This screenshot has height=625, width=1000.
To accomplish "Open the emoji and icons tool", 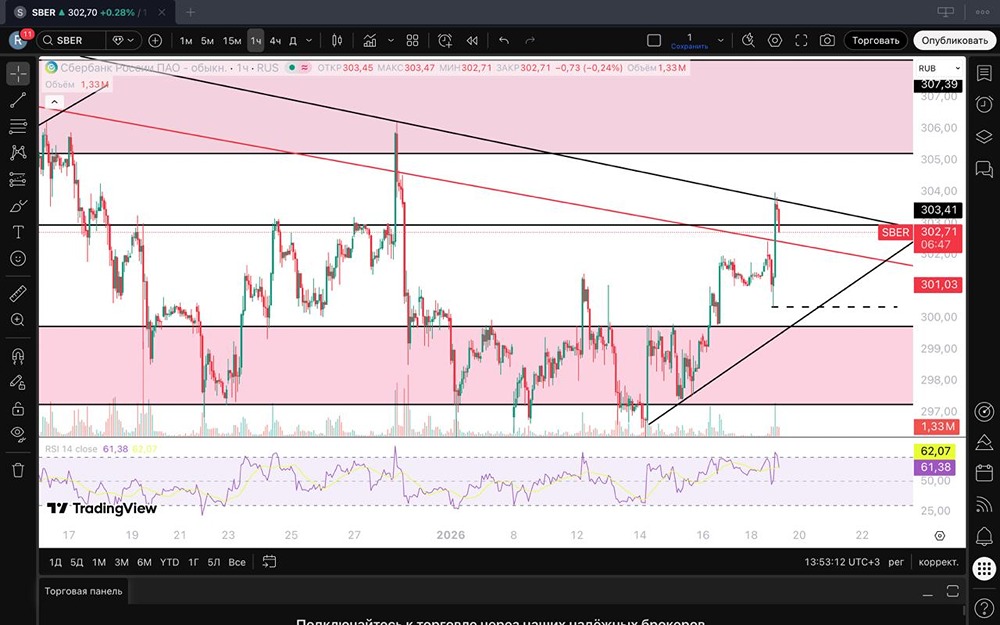I will [18, 258].
